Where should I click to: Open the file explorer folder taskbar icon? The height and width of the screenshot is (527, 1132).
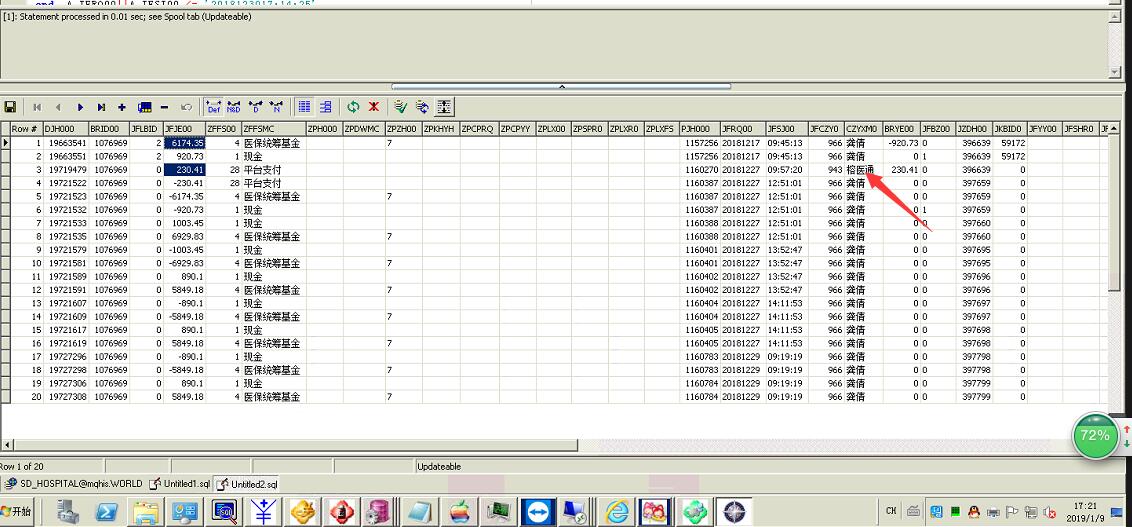[x=145, y=513]
